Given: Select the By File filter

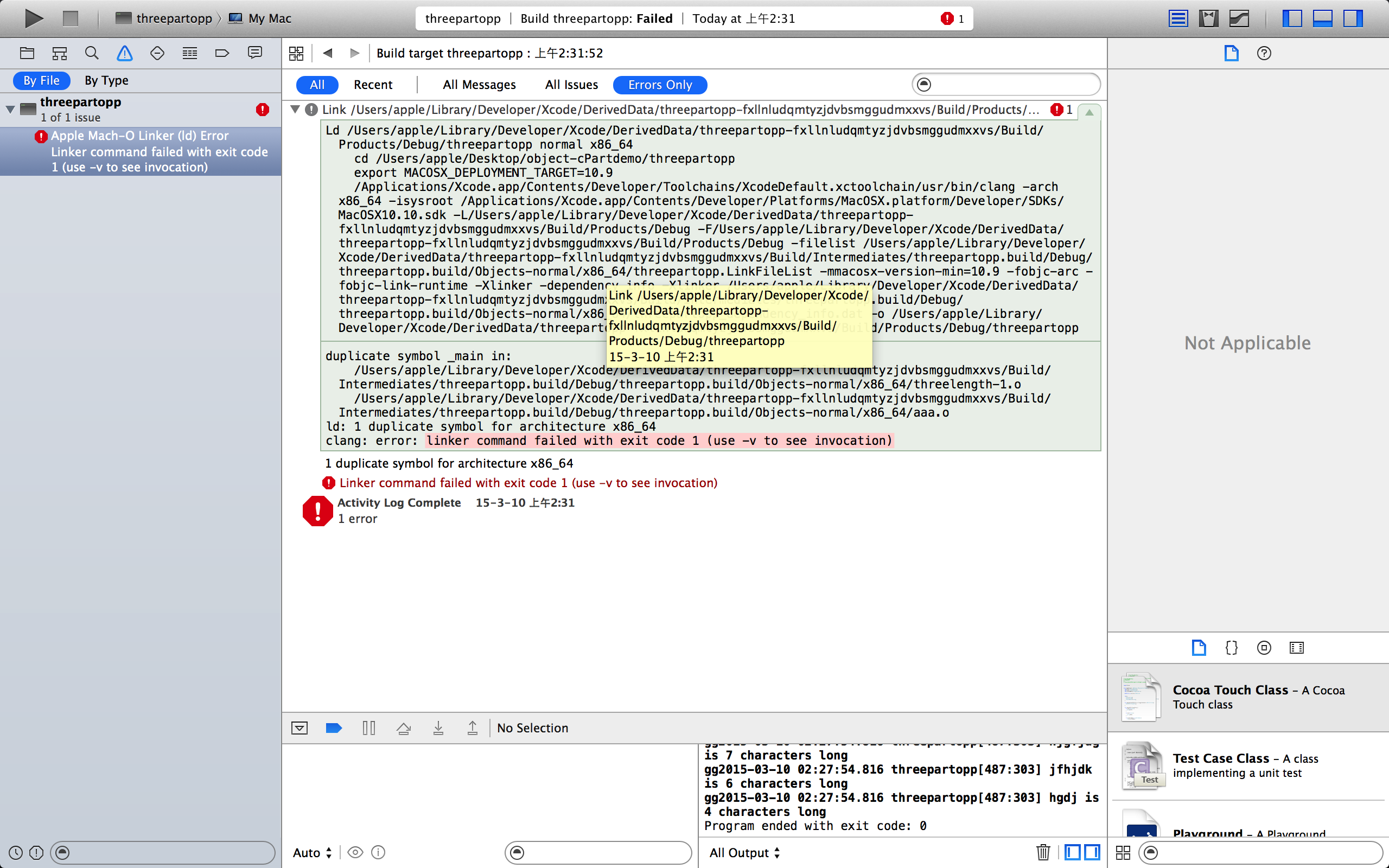Looking at the screenshot, I should click(41, 80).
